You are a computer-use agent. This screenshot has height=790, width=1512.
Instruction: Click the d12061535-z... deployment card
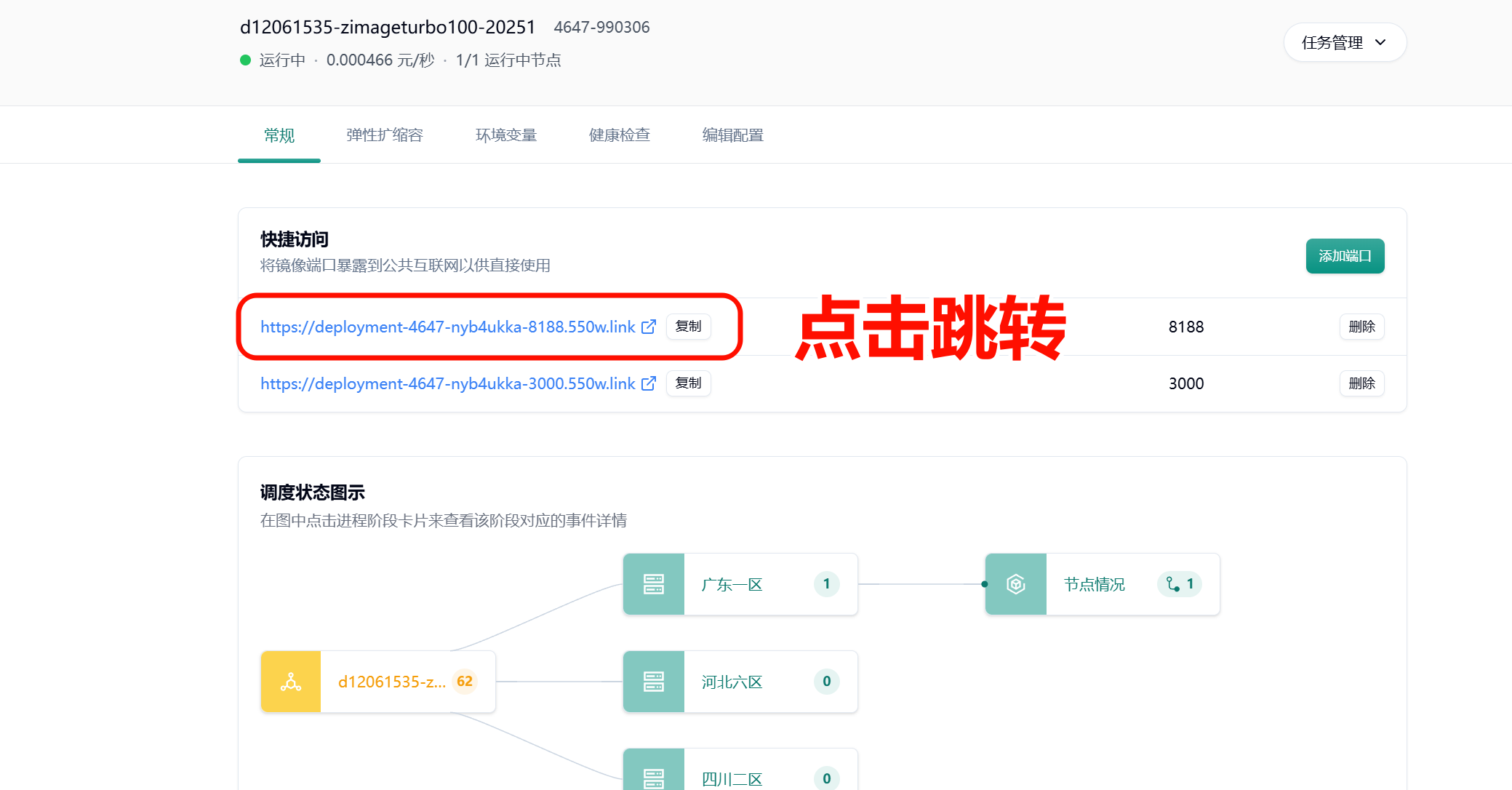(391, 682)
